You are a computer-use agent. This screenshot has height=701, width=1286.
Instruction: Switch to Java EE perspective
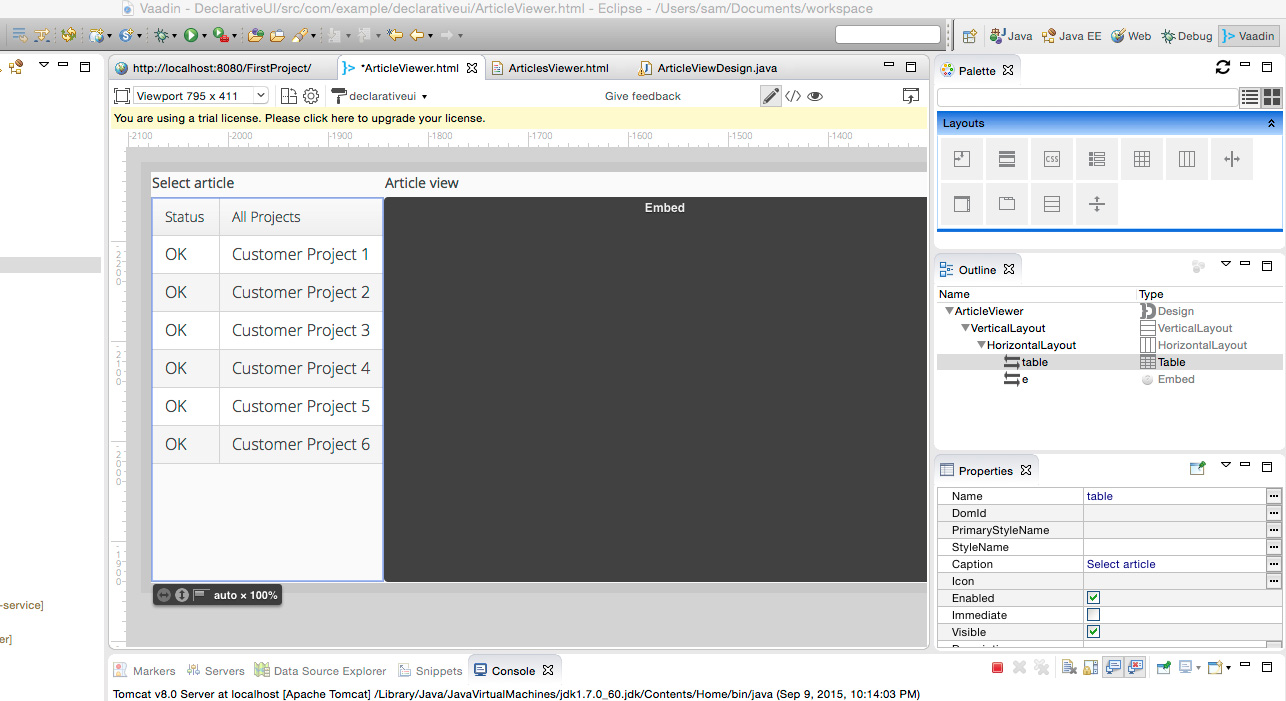coord(1071,36)
